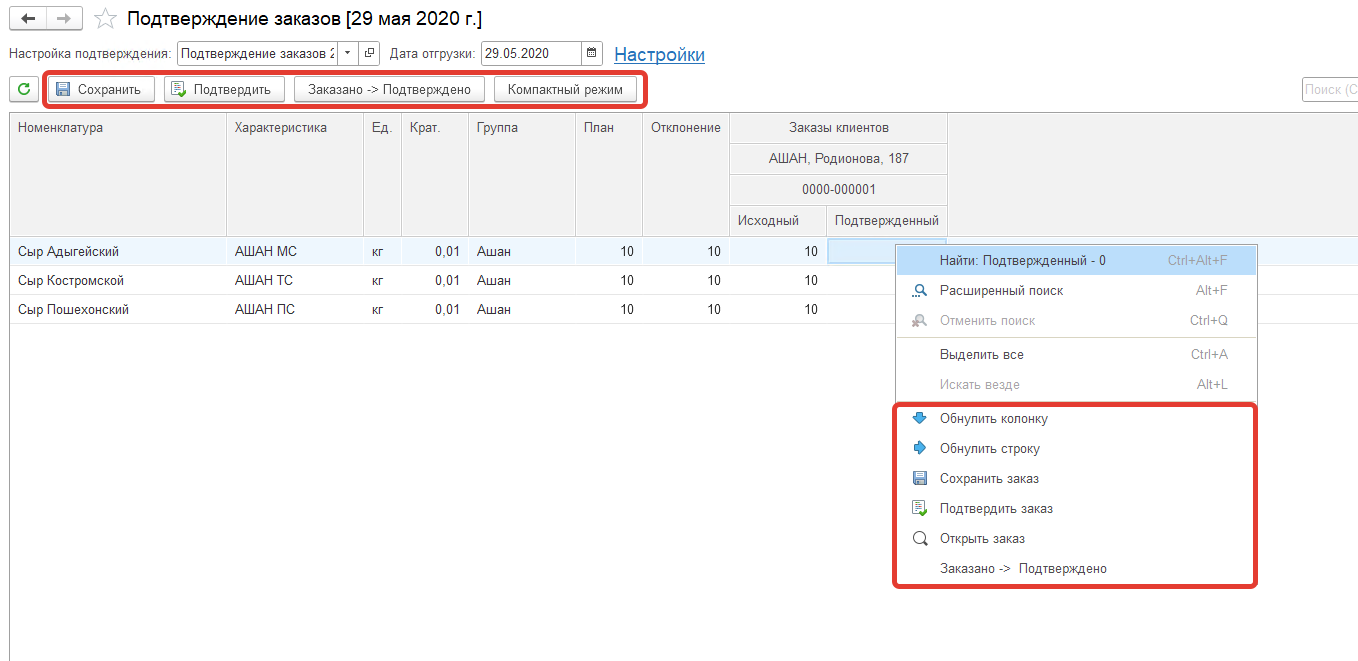Click the green refresh icon button
The width and height of the screenshot is (1358, 661).
point(24,89)
